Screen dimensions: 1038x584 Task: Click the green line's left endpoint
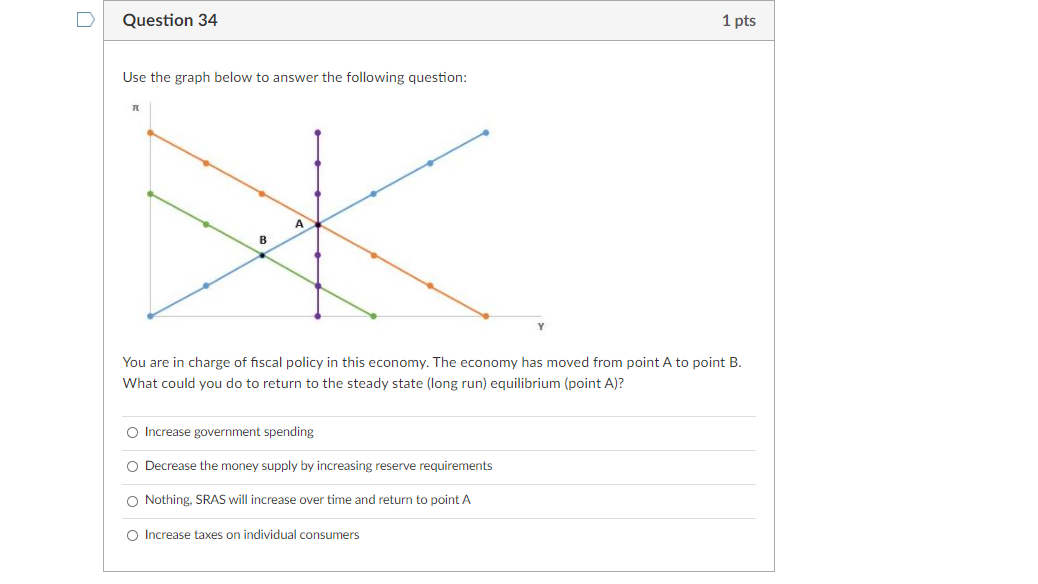(x=150, y=194)
